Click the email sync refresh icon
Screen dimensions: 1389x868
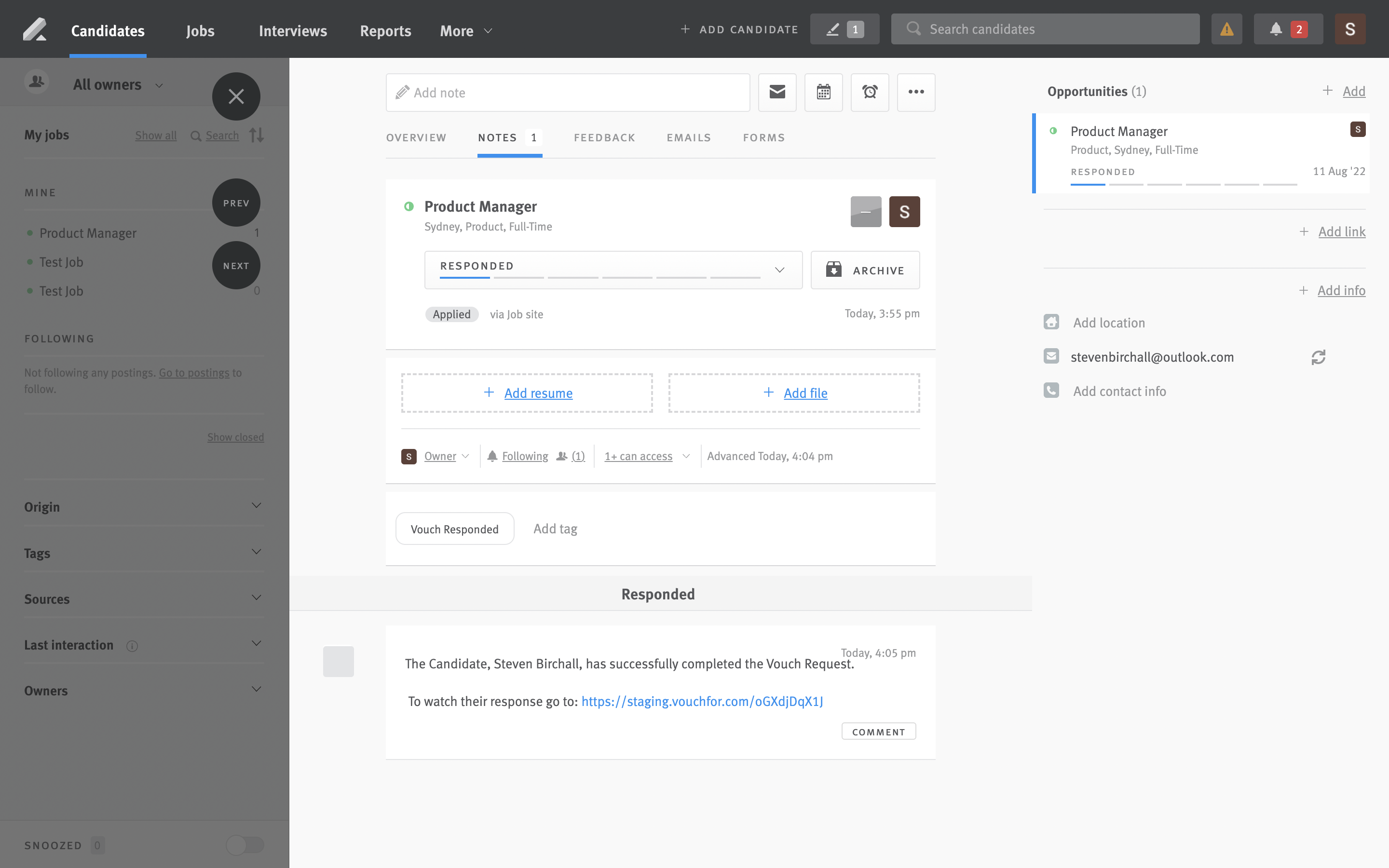pos(1318,357)
